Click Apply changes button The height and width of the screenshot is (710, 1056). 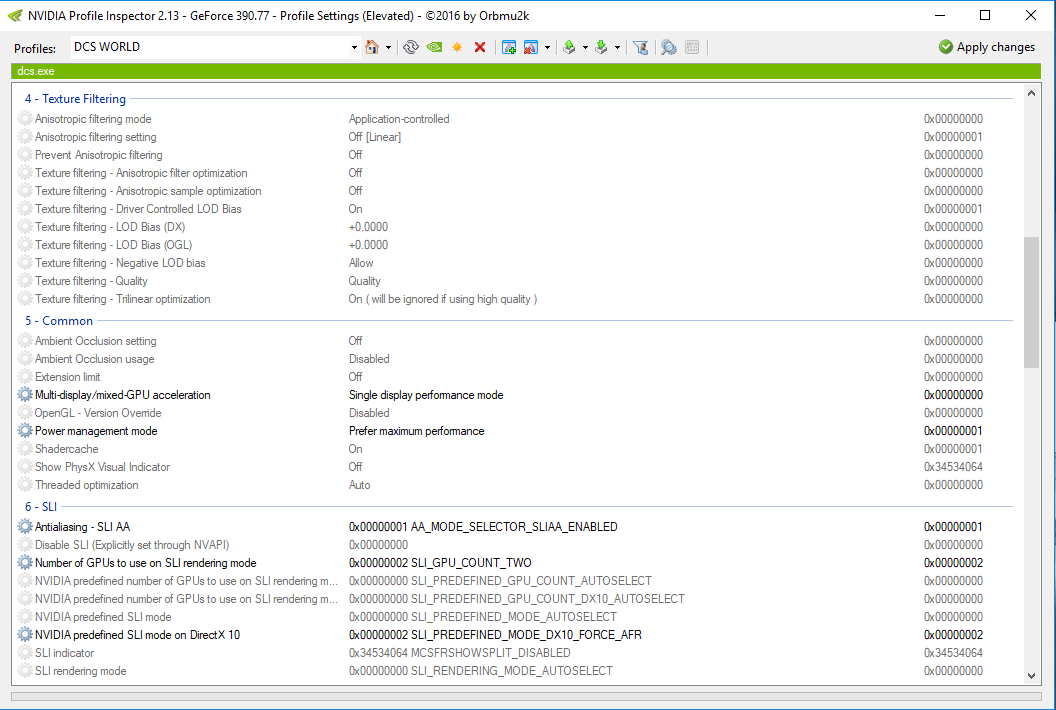[987, 46]
